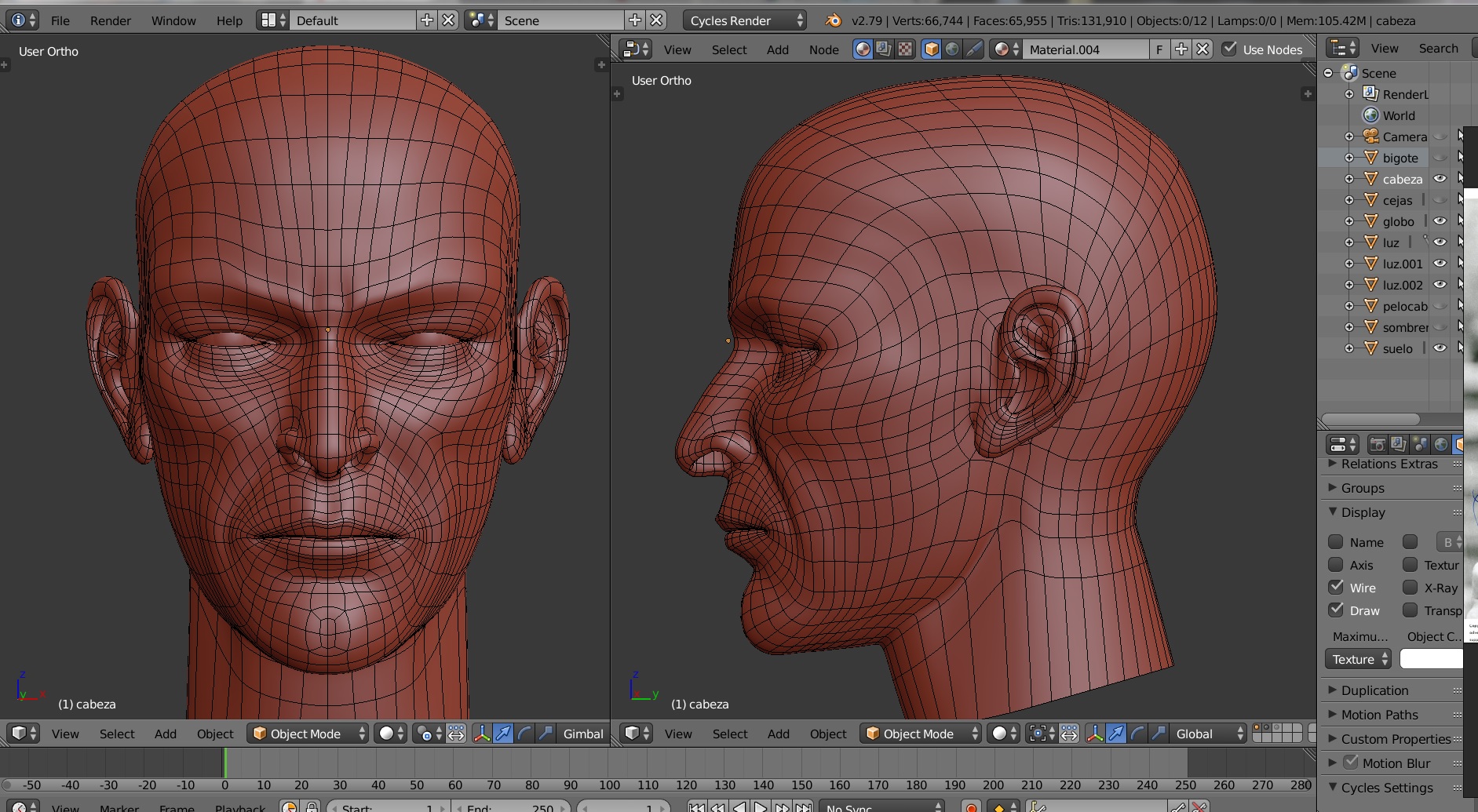Image resolution: width=1478 pixels, height=812 pixels.
Task: Disable the Use Nodes checkbox
Action: click(1230, 49)
